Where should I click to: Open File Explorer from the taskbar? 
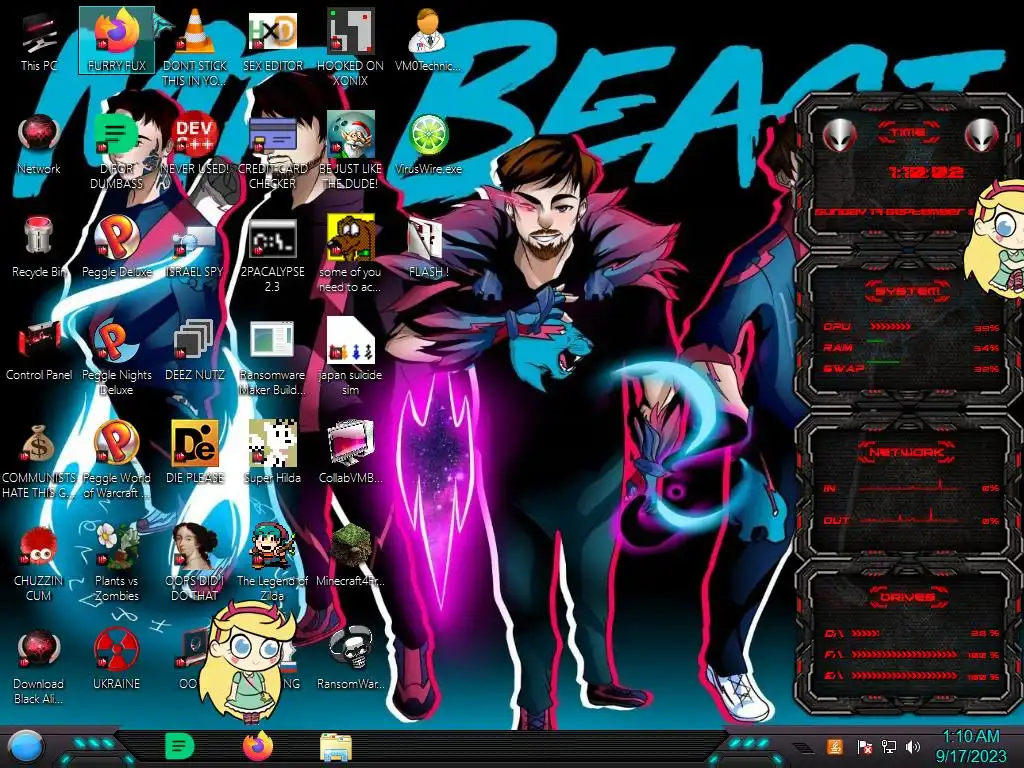[x=336, y=747]
